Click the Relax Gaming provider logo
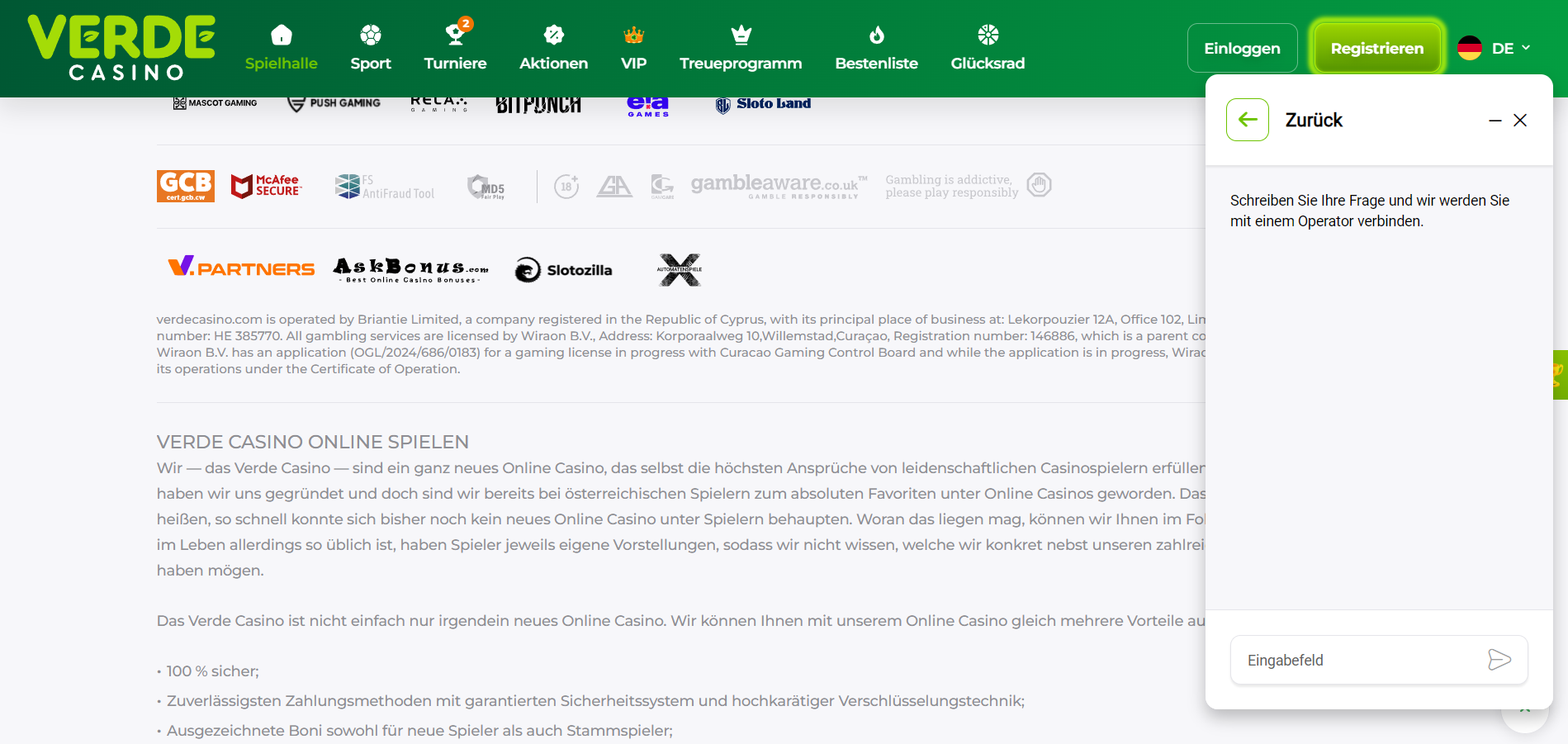This screenshot has height=744, width=1568. [x=438, y=103]
